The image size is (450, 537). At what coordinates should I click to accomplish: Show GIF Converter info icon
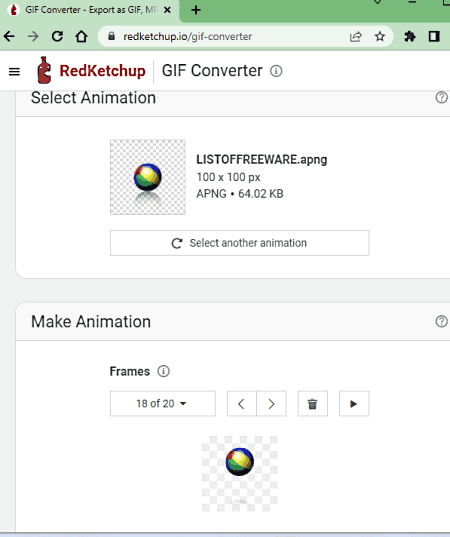[276, 71]
